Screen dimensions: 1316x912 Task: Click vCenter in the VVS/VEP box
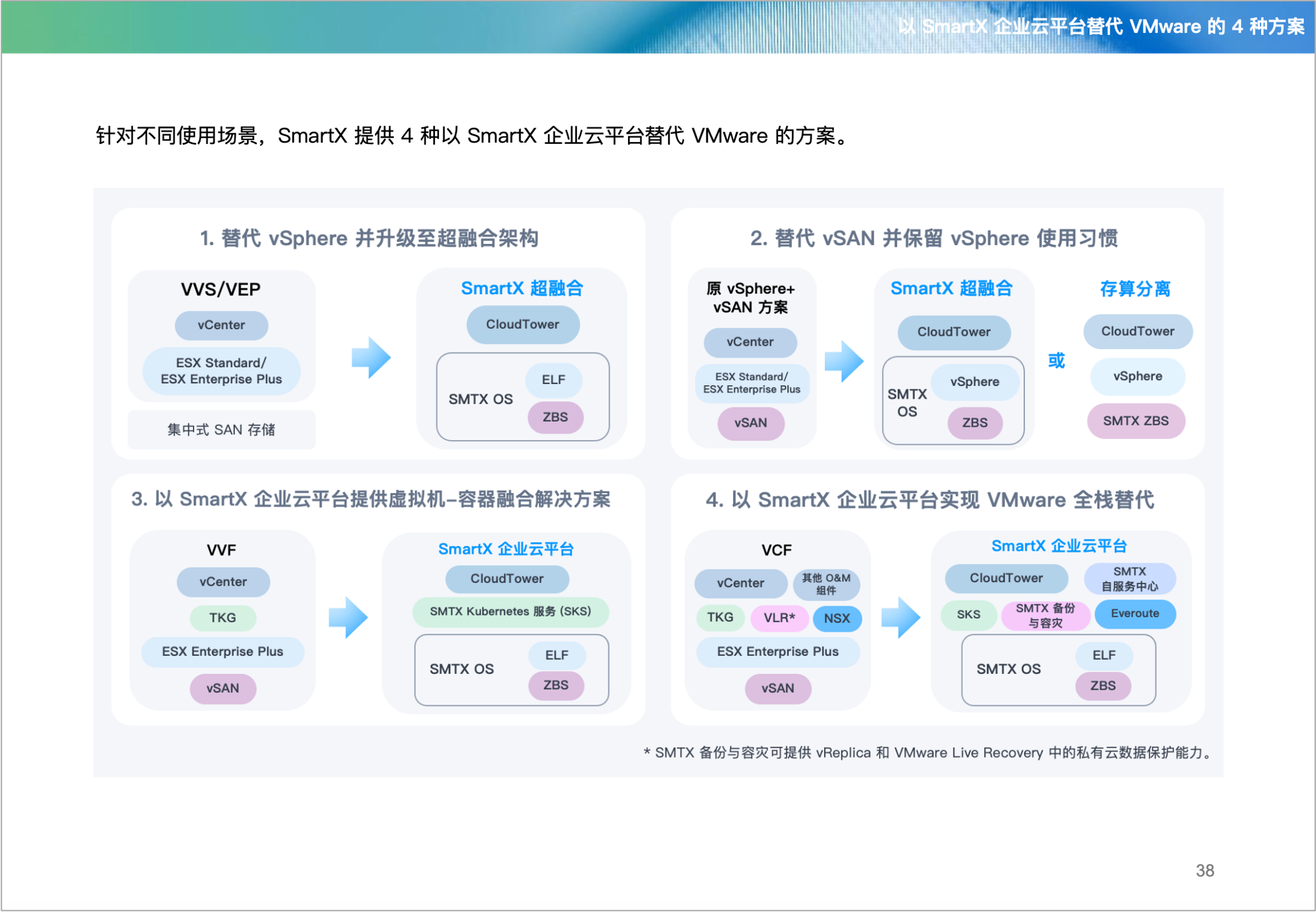coord(221,325)
